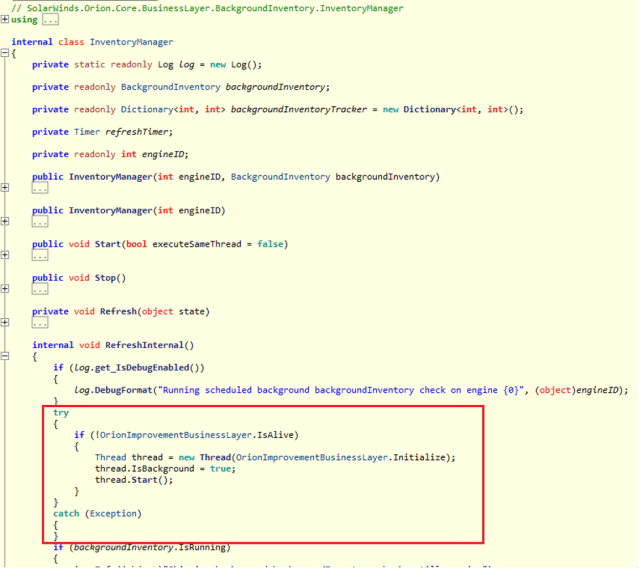The image size is (639, 568).
Task: Click the ellipsis placeholder under Start method
Action: pyautogui.click(x=40, y=255)
